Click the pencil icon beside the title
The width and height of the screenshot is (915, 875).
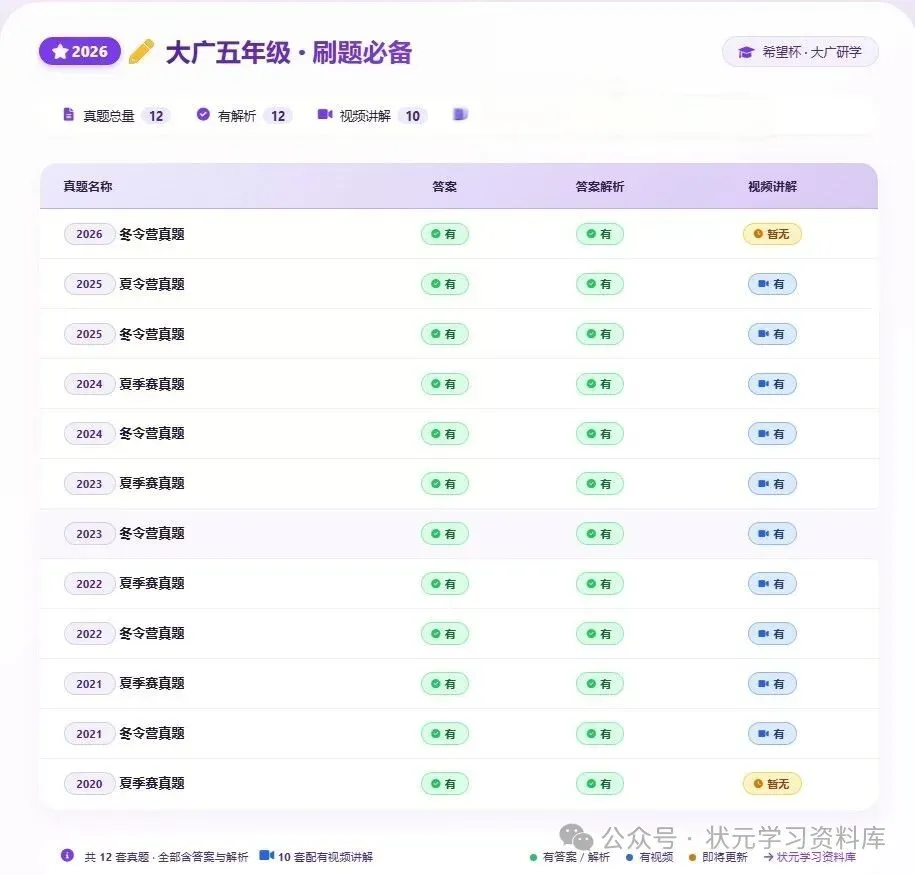click(141, 51)
